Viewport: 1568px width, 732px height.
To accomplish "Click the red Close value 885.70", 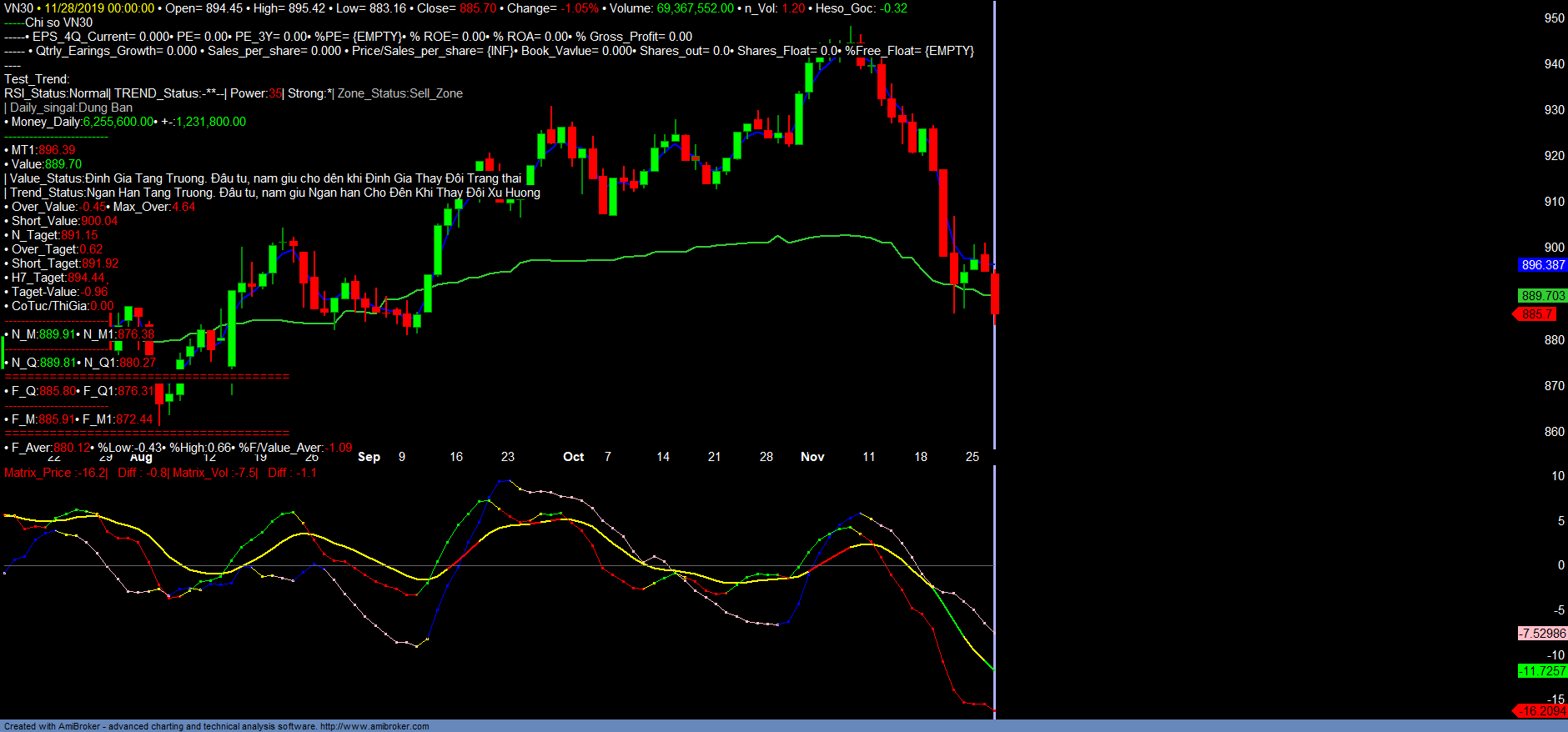I will point(477,8).
